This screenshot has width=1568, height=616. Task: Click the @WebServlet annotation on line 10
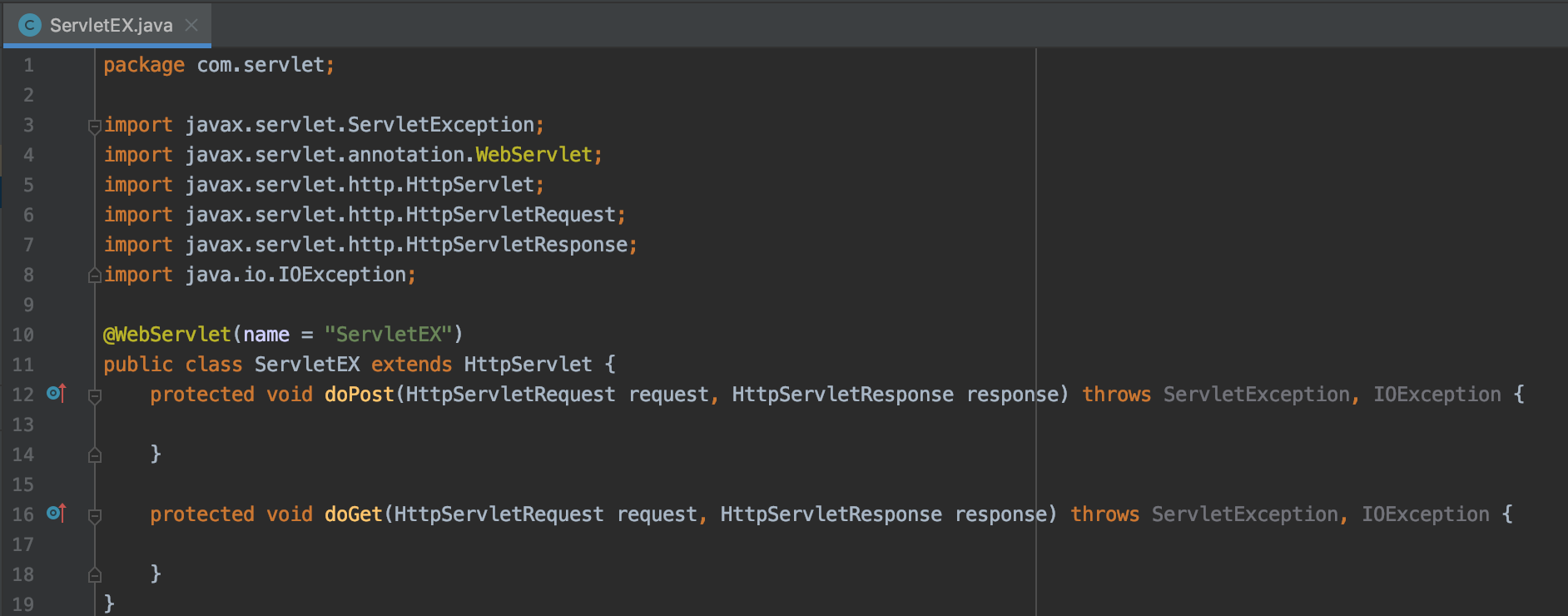[166, 335]
